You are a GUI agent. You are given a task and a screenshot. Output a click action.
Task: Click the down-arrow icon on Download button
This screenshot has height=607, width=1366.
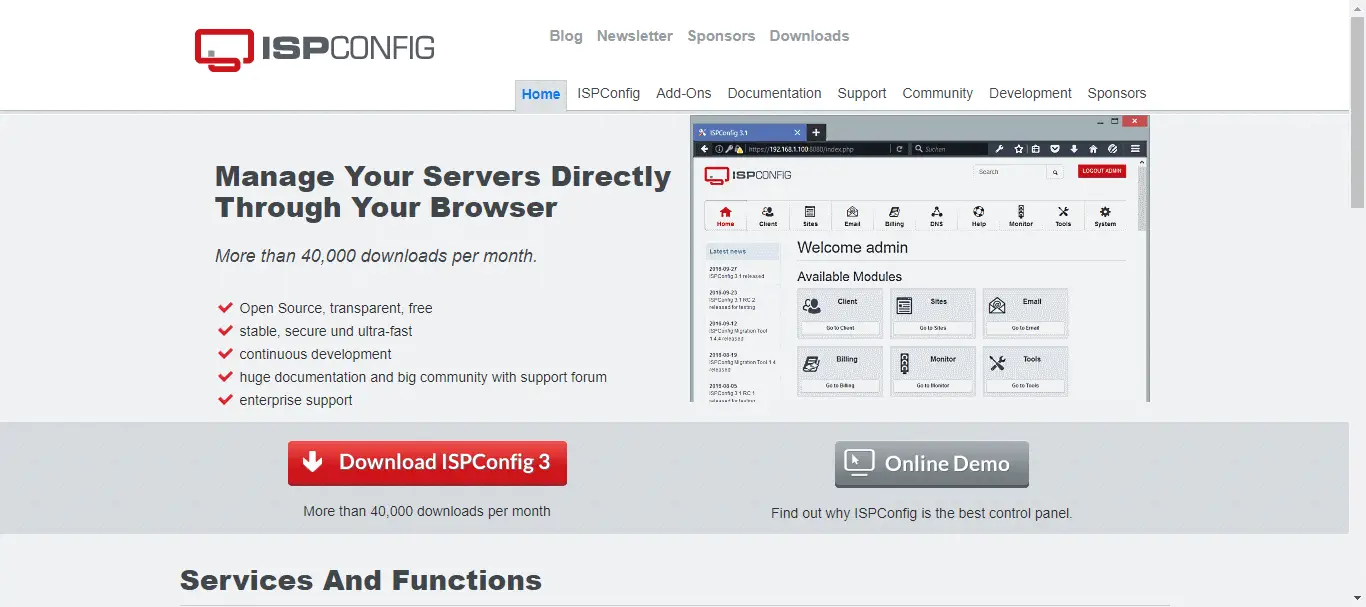[313, 461]
